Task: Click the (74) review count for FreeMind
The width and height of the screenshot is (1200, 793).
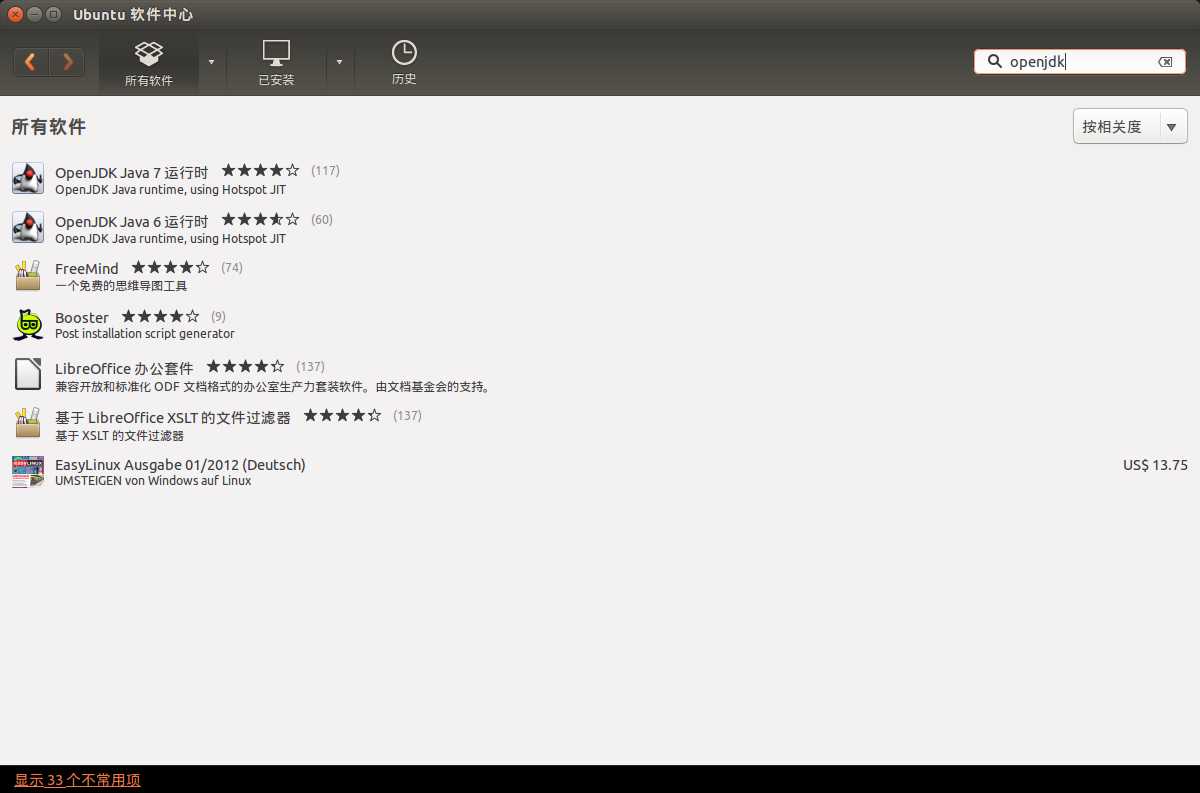Action: (232, 268)
